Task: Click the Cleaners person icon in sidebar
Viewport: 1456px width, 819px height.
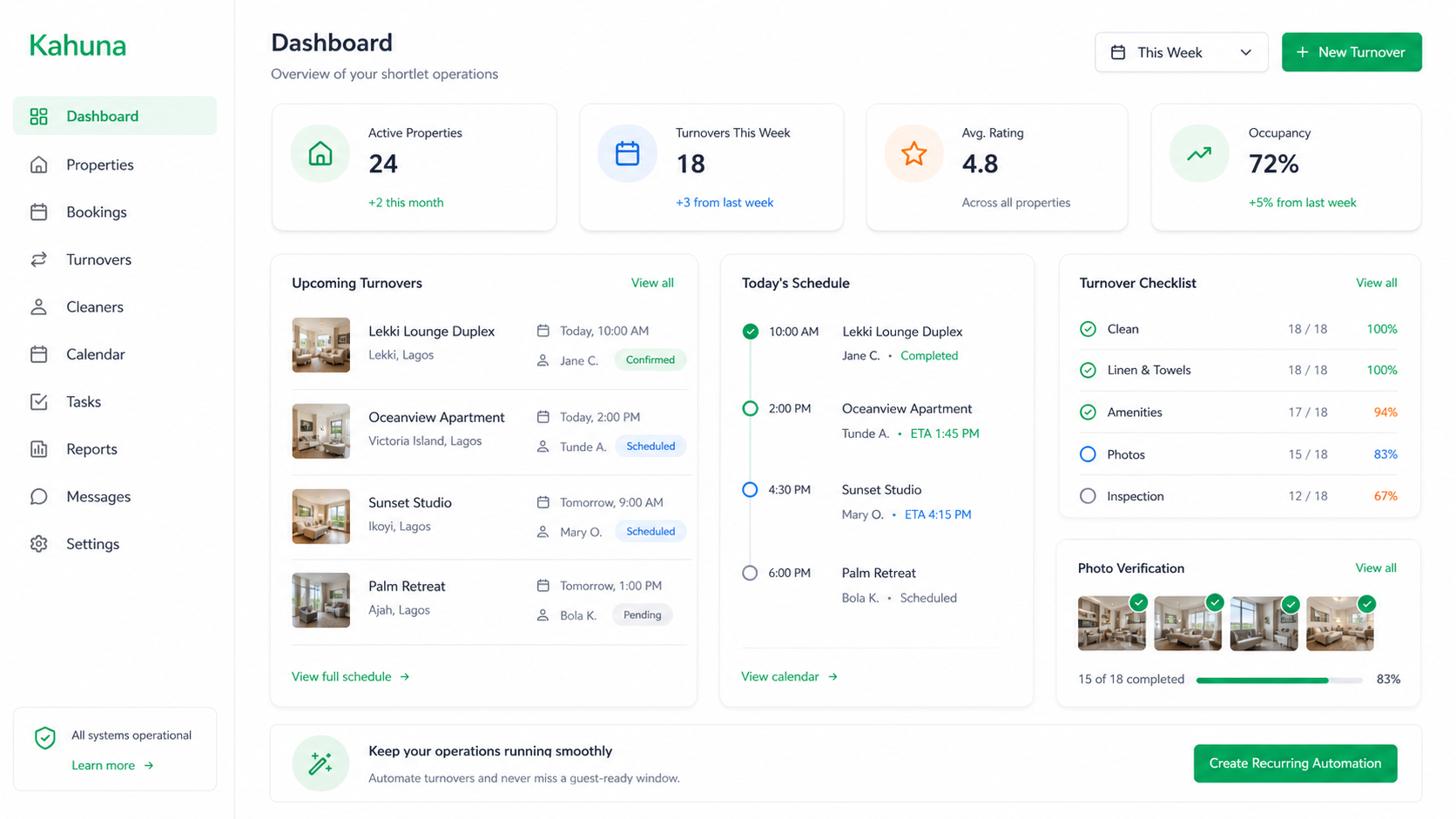Action: pyautogui.click(x=38, y=306)
